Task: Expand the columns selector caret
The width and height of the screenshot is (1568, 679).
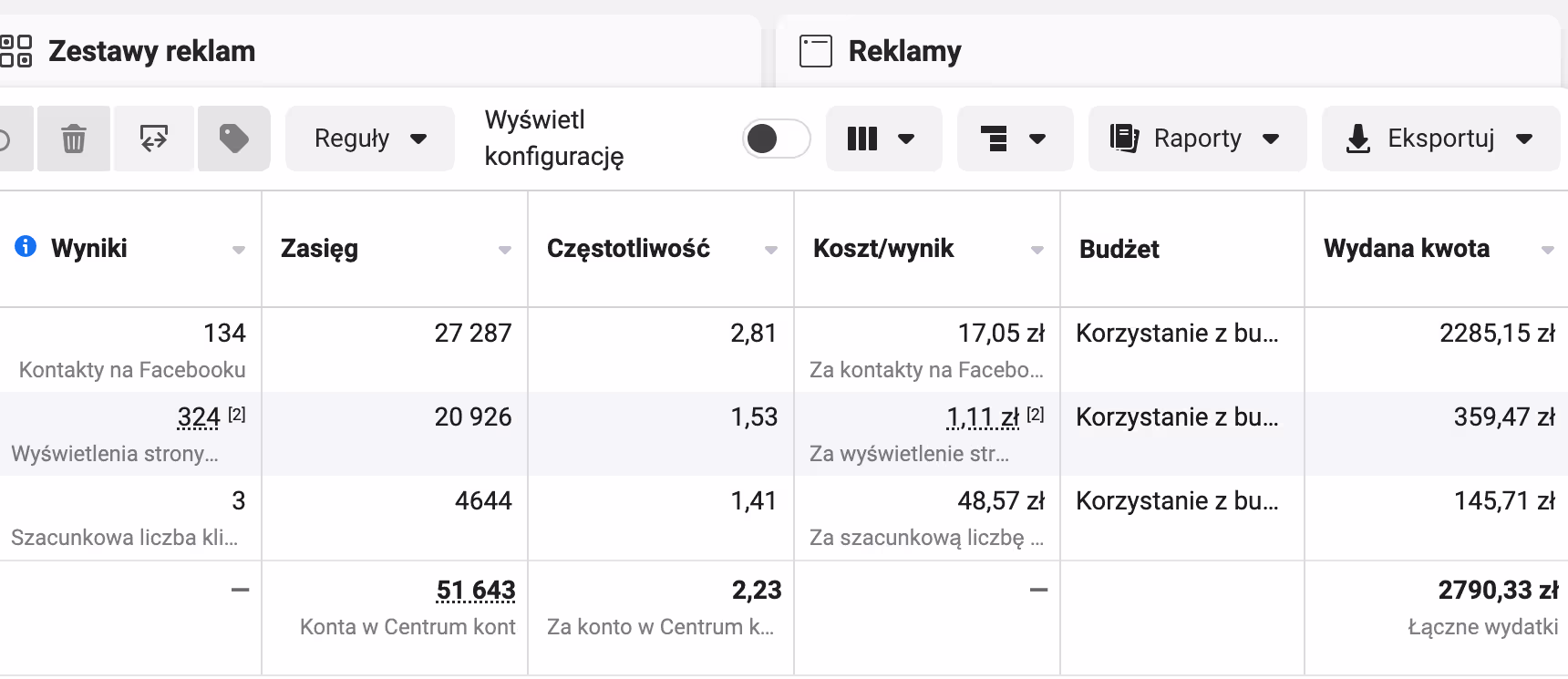Action: coord(906,139)
